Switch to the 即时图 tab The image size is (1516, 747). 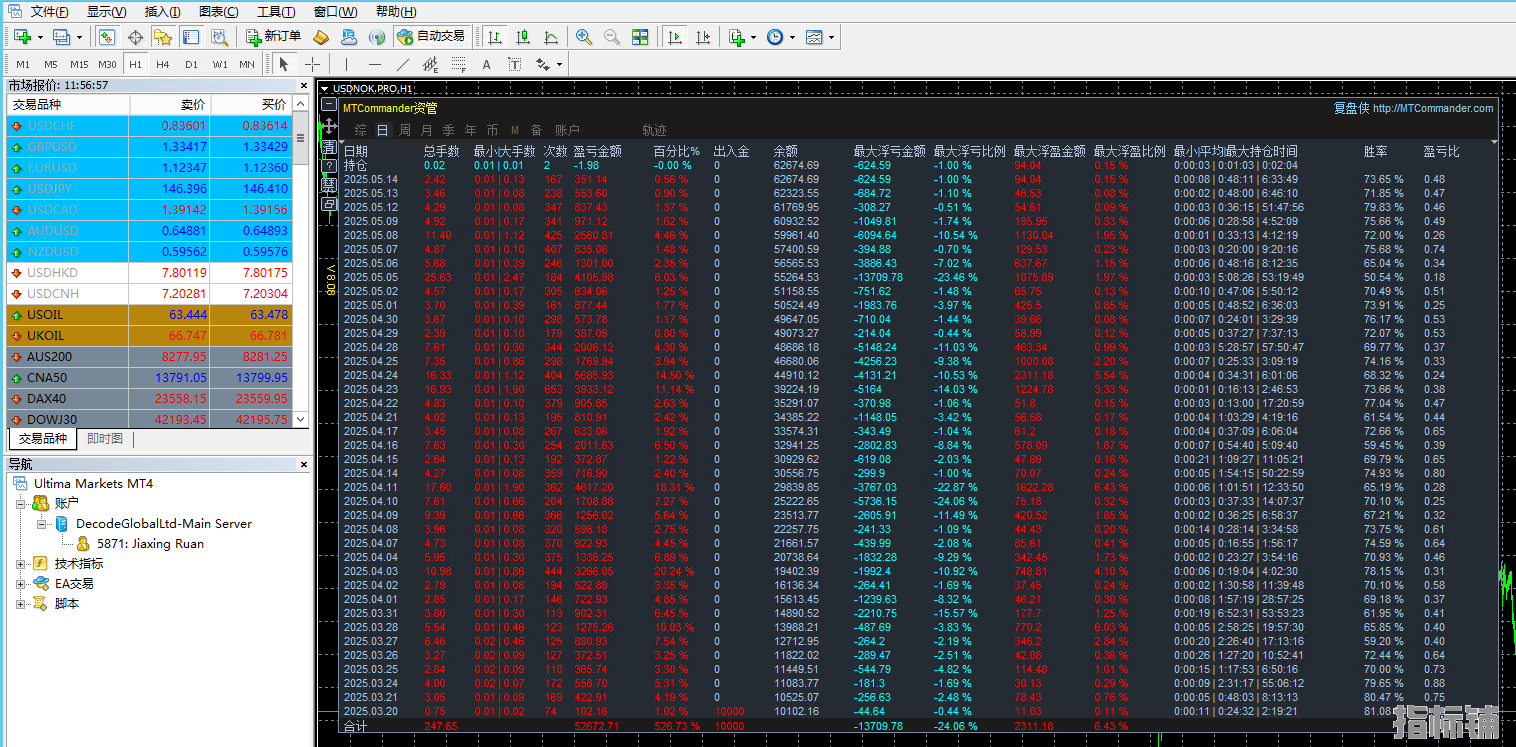click(x=105, y=439)
